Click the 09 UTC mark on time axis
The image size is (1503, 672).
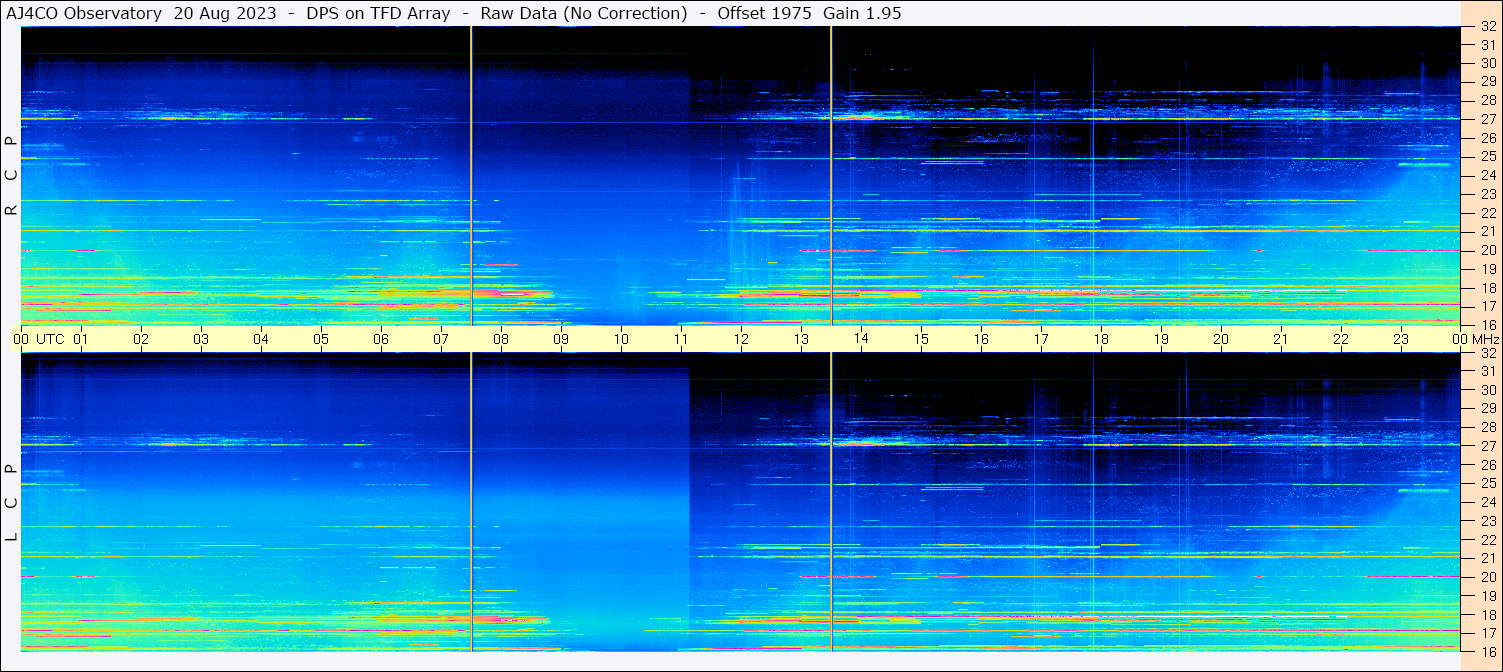coord(561,339)
